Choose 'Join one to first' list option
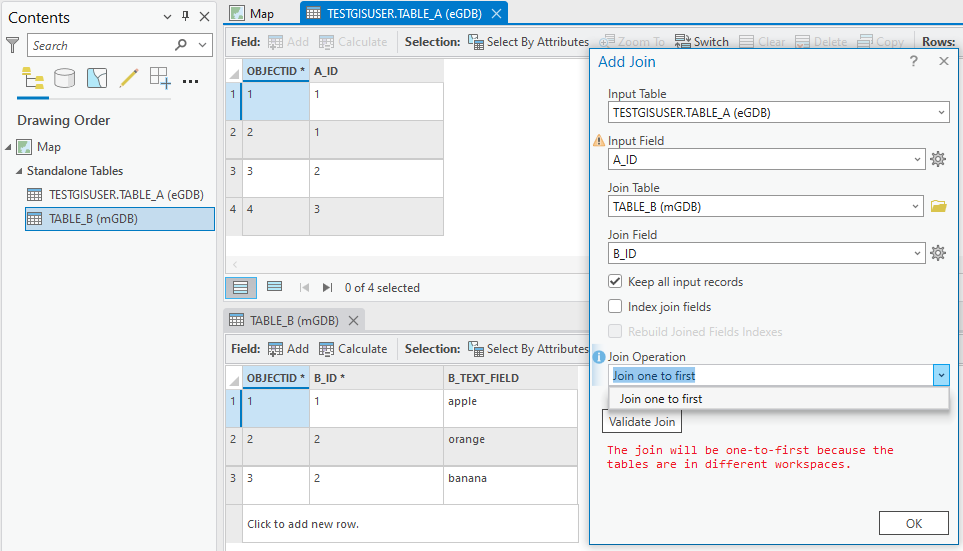The image size is (963, 551). [x=779, y=399]
